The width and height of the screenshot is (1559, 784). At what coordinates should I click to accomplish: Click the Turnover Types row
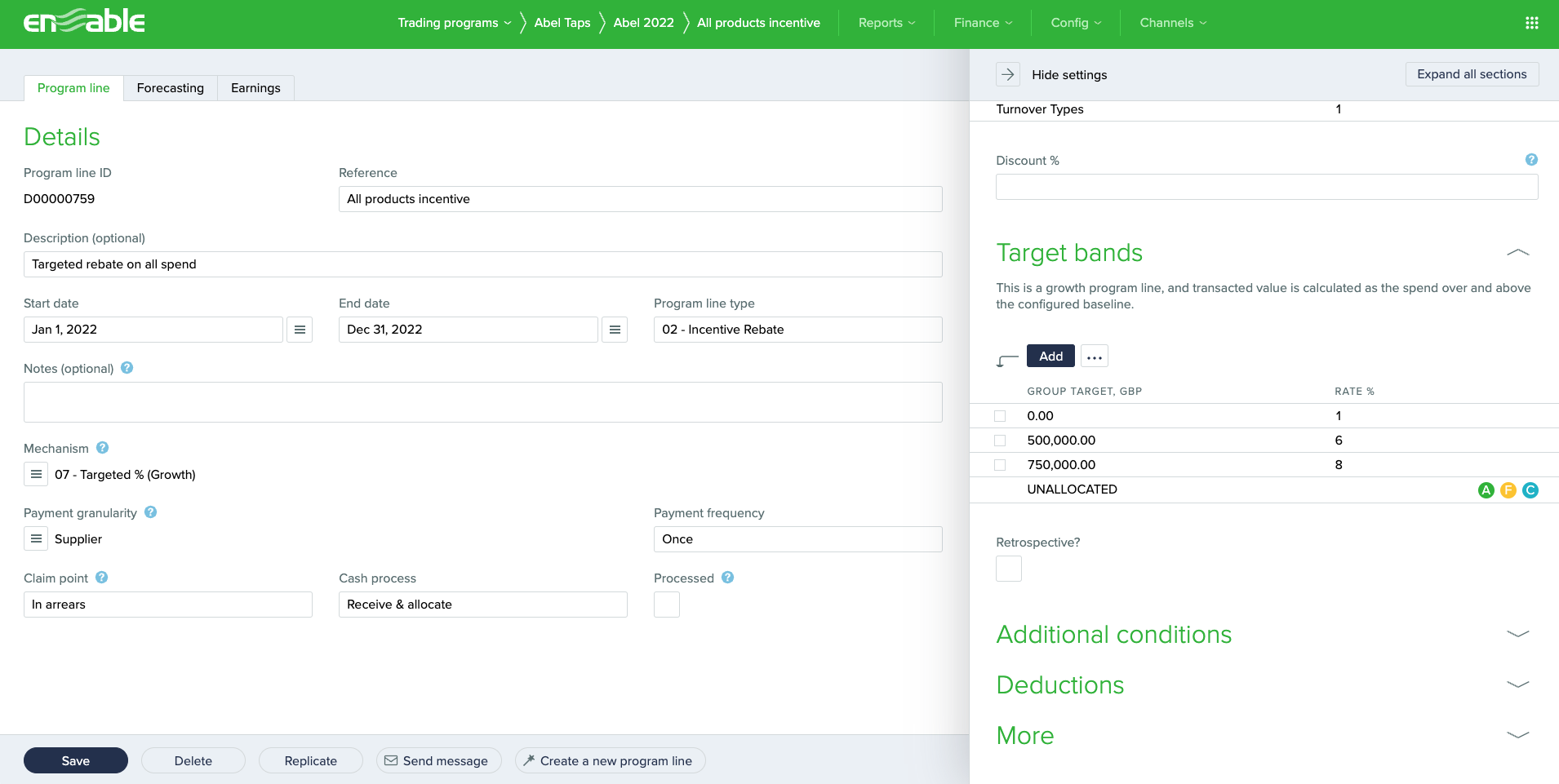(x=1264, y=109)
